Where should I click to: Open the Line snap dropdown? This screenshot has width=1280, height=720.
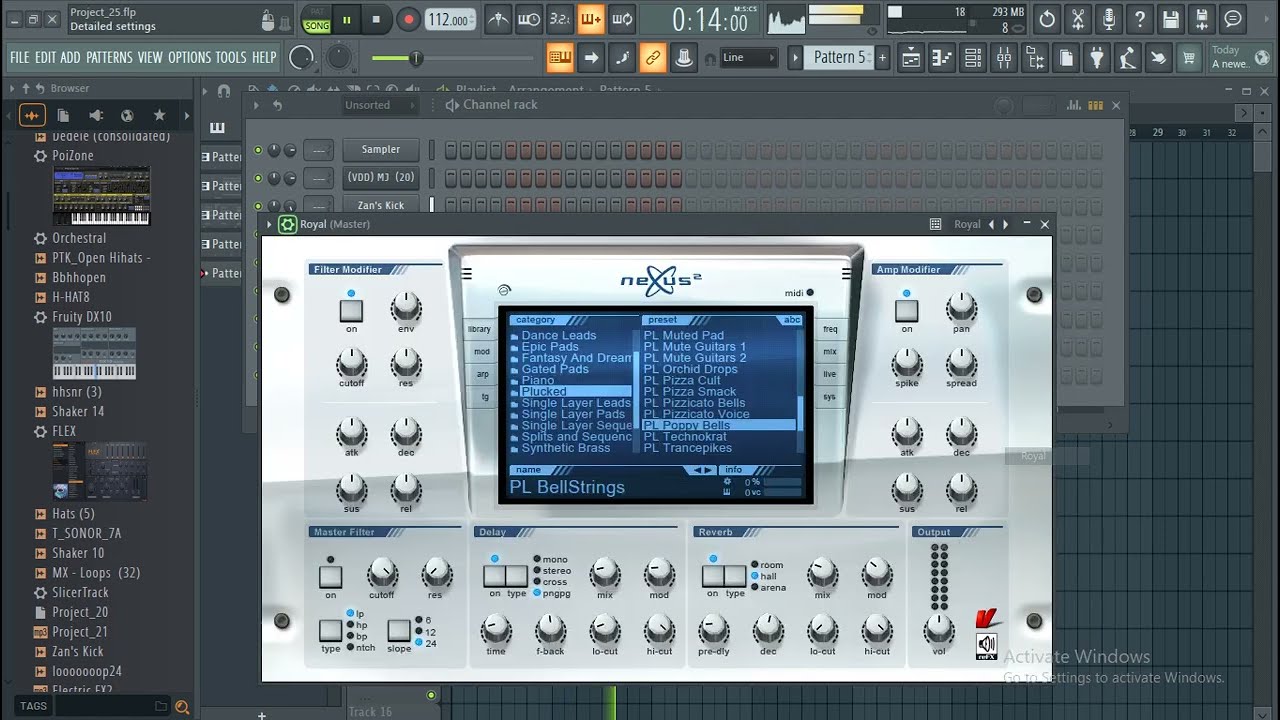748,58
